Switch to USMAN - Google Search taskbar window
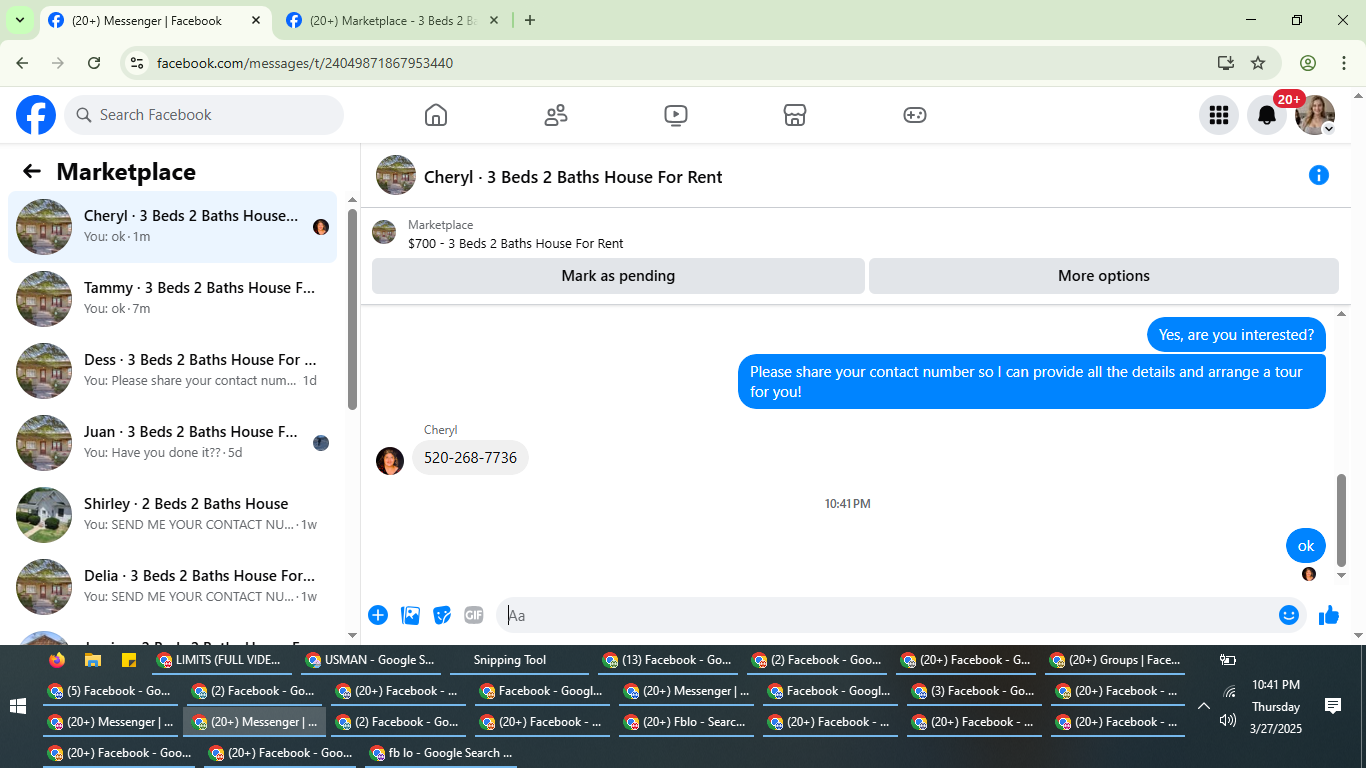 coord(371,660)
